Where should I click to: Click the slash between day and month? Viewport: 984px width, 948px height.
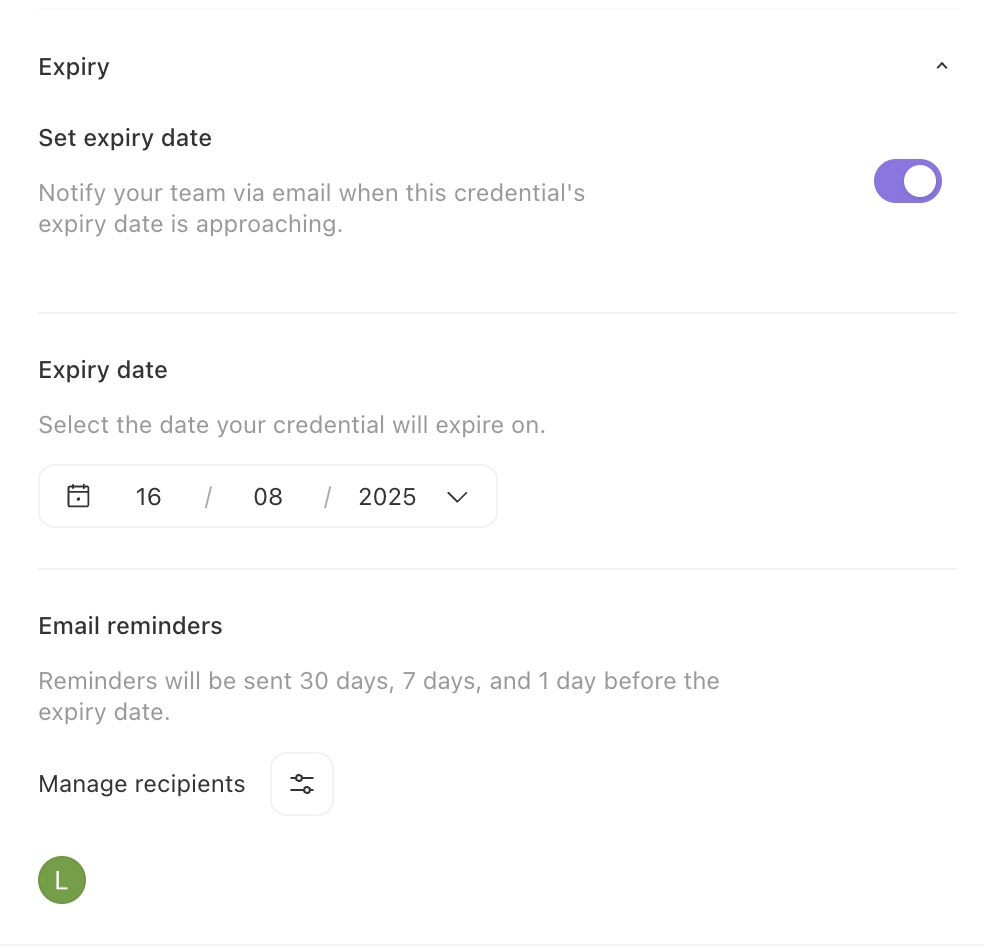coord(208,497)
